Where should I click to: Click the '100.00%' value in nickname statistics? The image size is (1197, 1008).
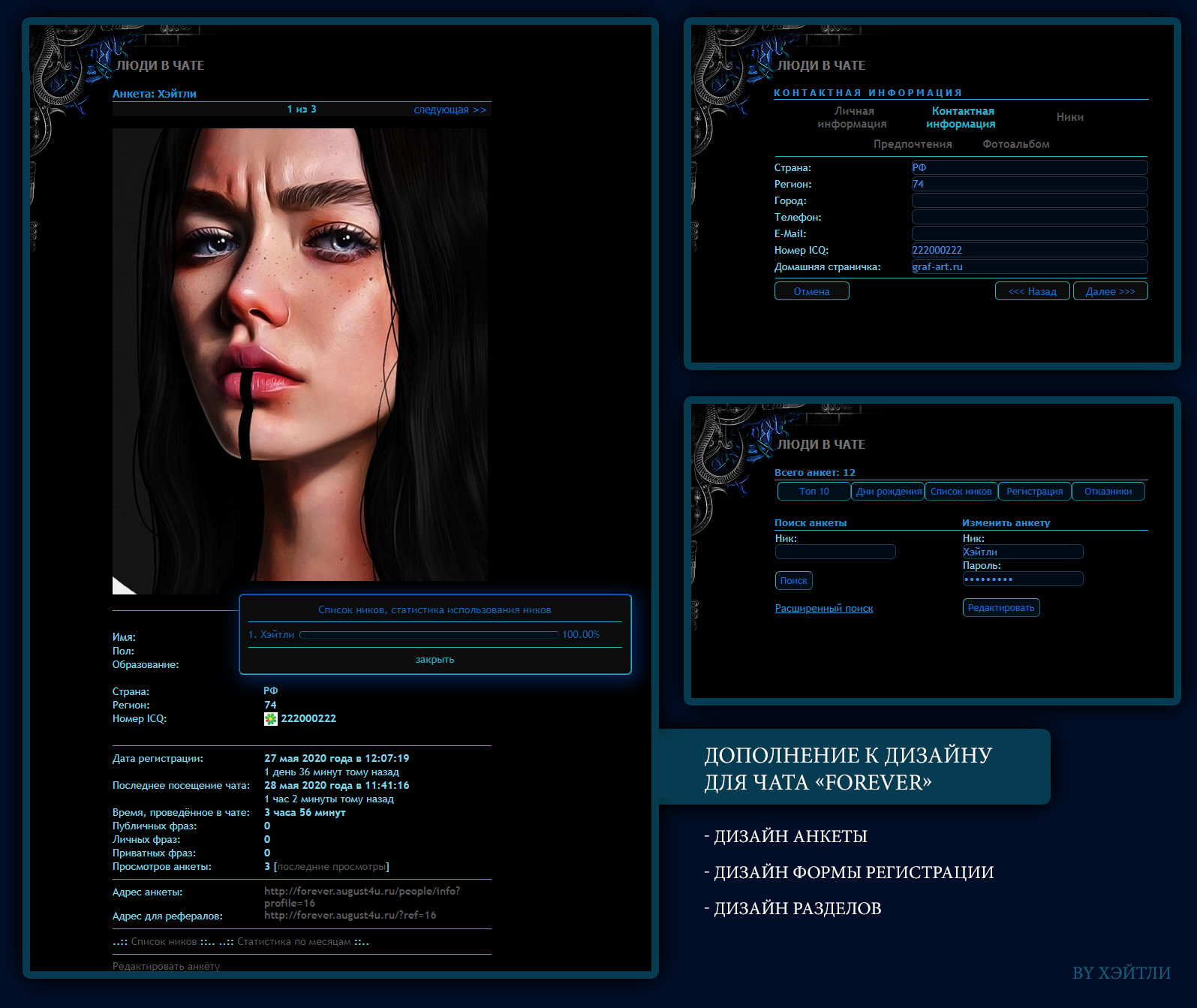coord(581,635)
